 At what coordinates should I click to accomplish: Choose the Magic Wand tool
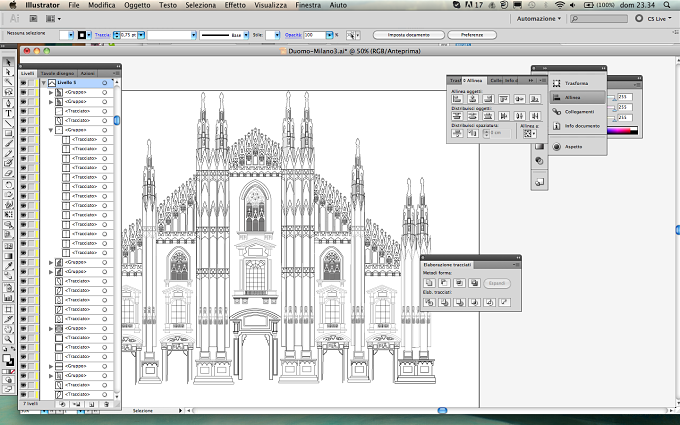click(x=8, y=82)
